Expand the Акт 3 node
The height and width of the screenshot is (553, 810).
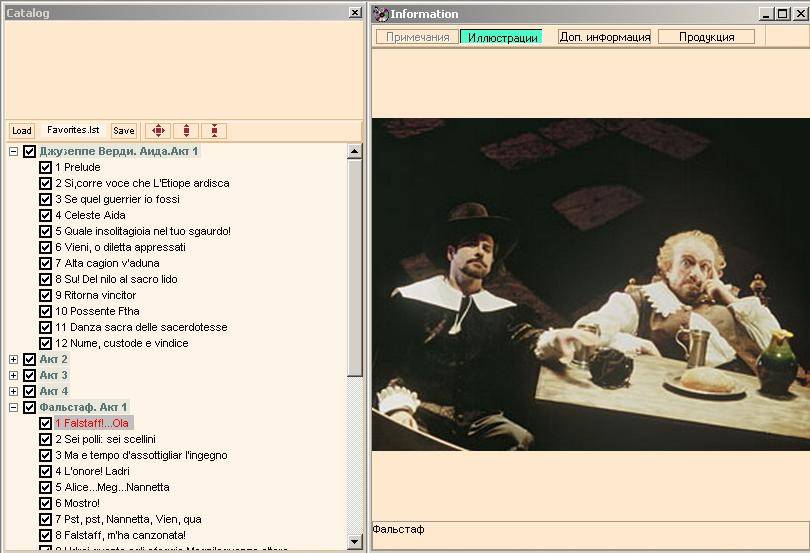pos(13,375)
